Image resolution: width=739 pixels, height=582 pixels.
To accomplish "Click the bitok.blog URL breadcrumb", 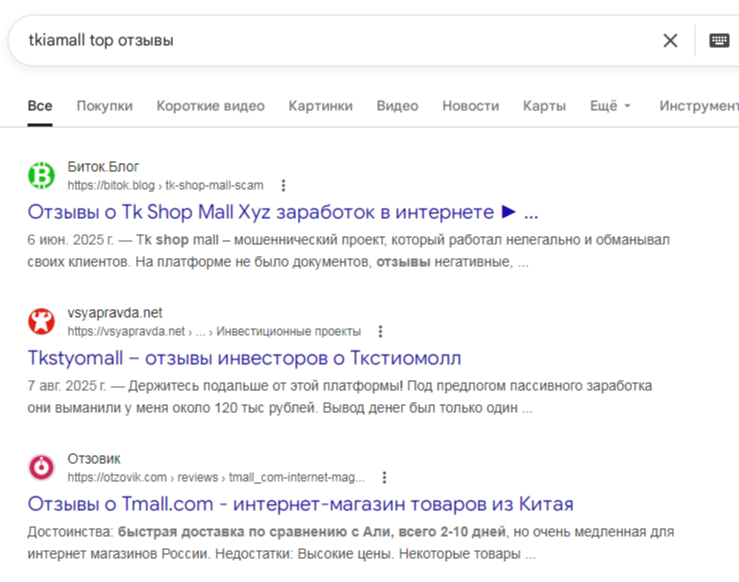I will 165,186.
